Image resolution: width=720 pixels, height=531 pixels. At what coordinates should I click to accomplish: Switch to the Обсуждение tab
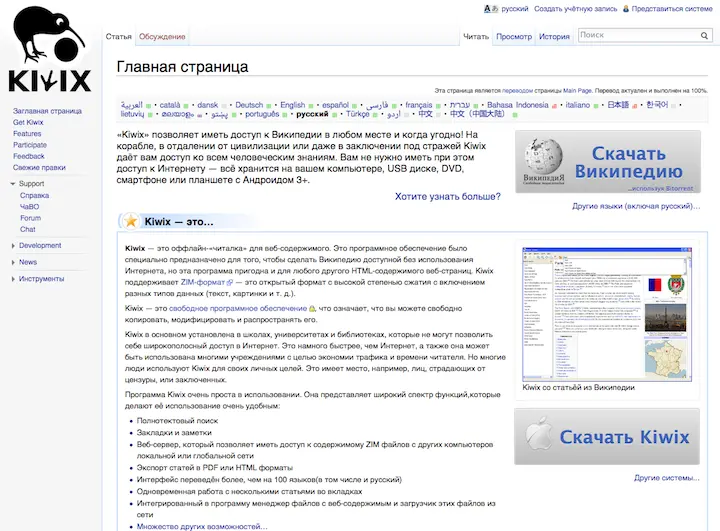pos(162,36)
